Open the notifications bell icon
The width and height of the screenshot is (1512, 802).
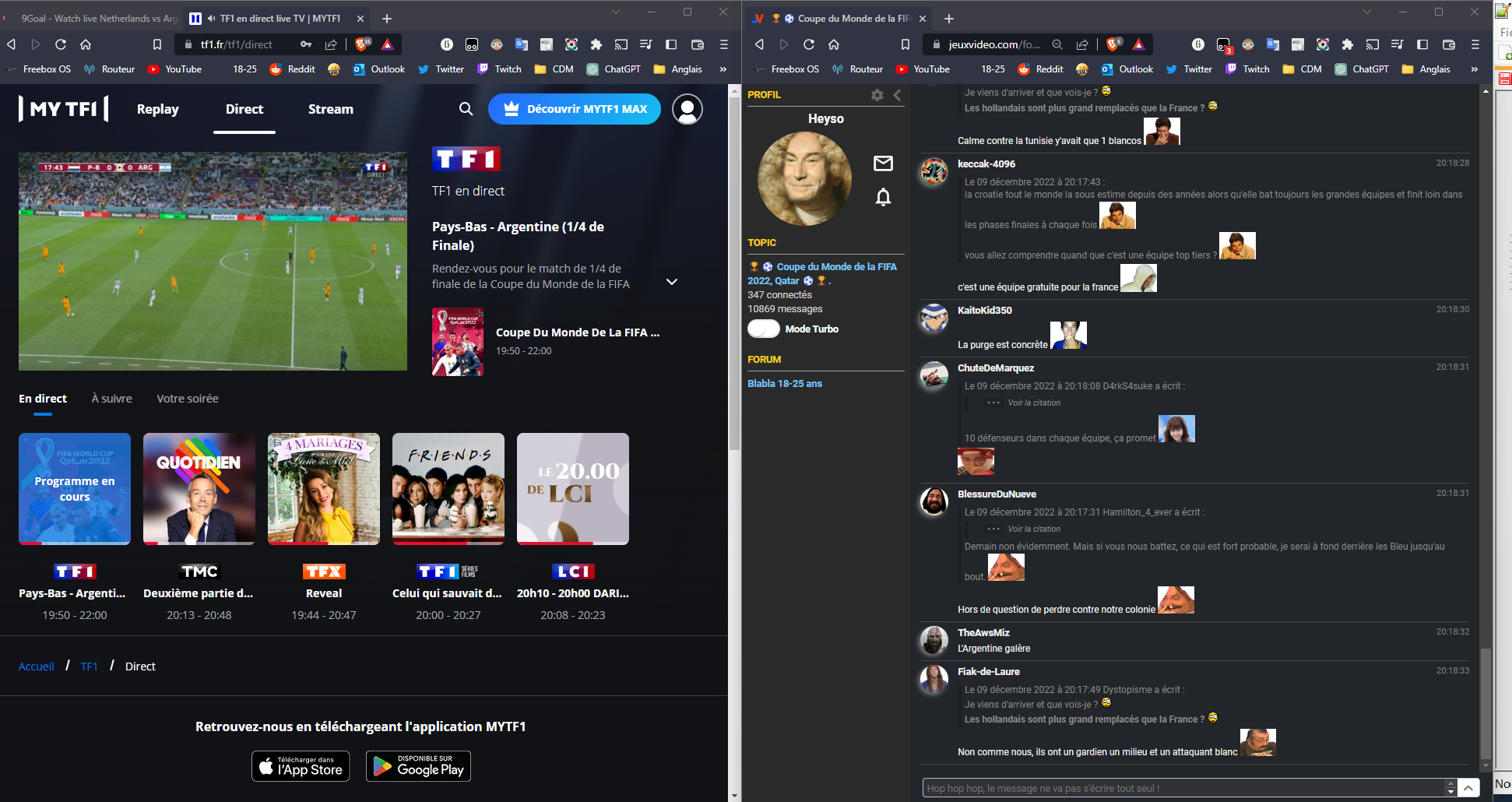point(883,198)
